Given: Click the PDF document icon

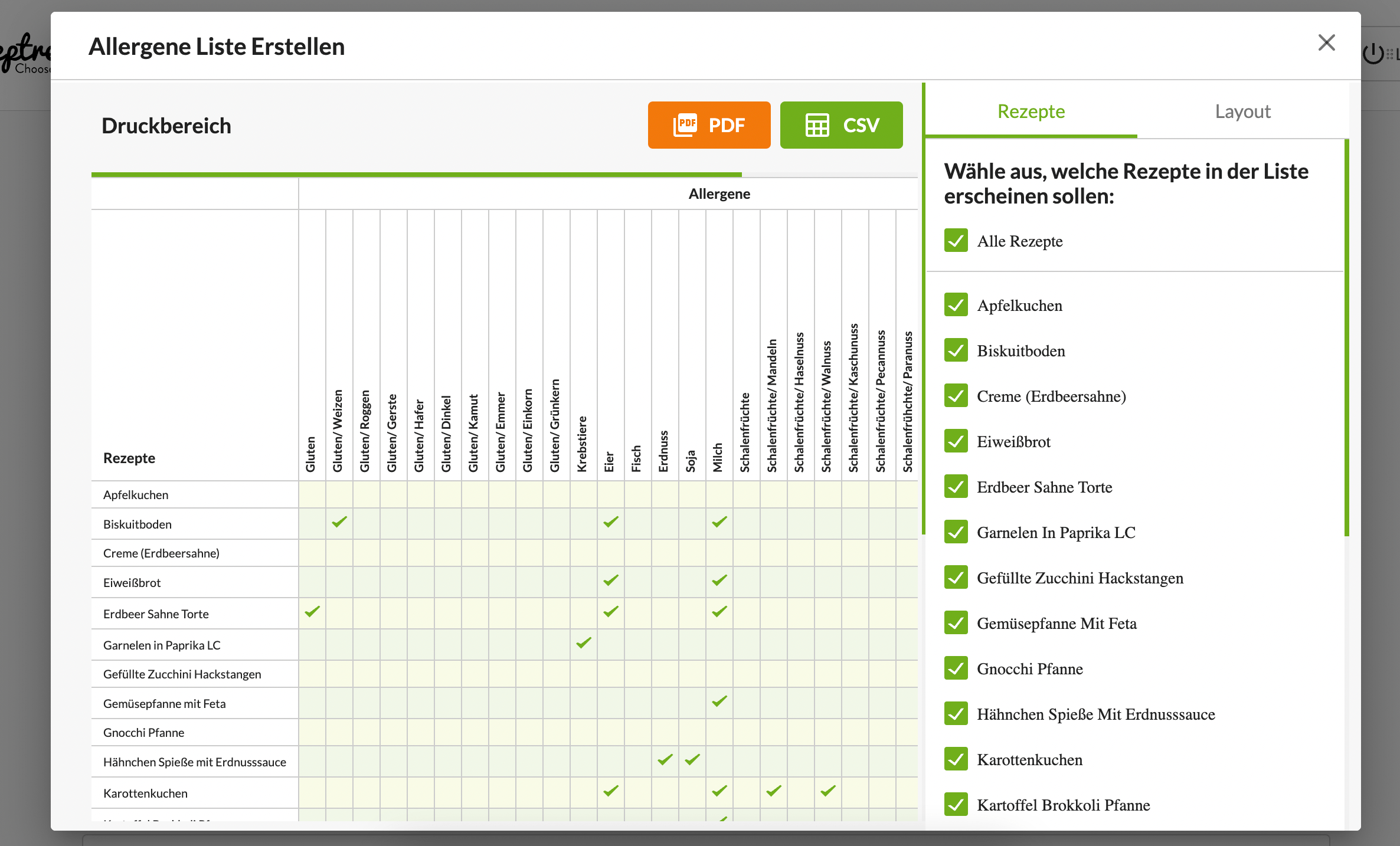Looking at the screenshot, I should (x=685, y=125).
